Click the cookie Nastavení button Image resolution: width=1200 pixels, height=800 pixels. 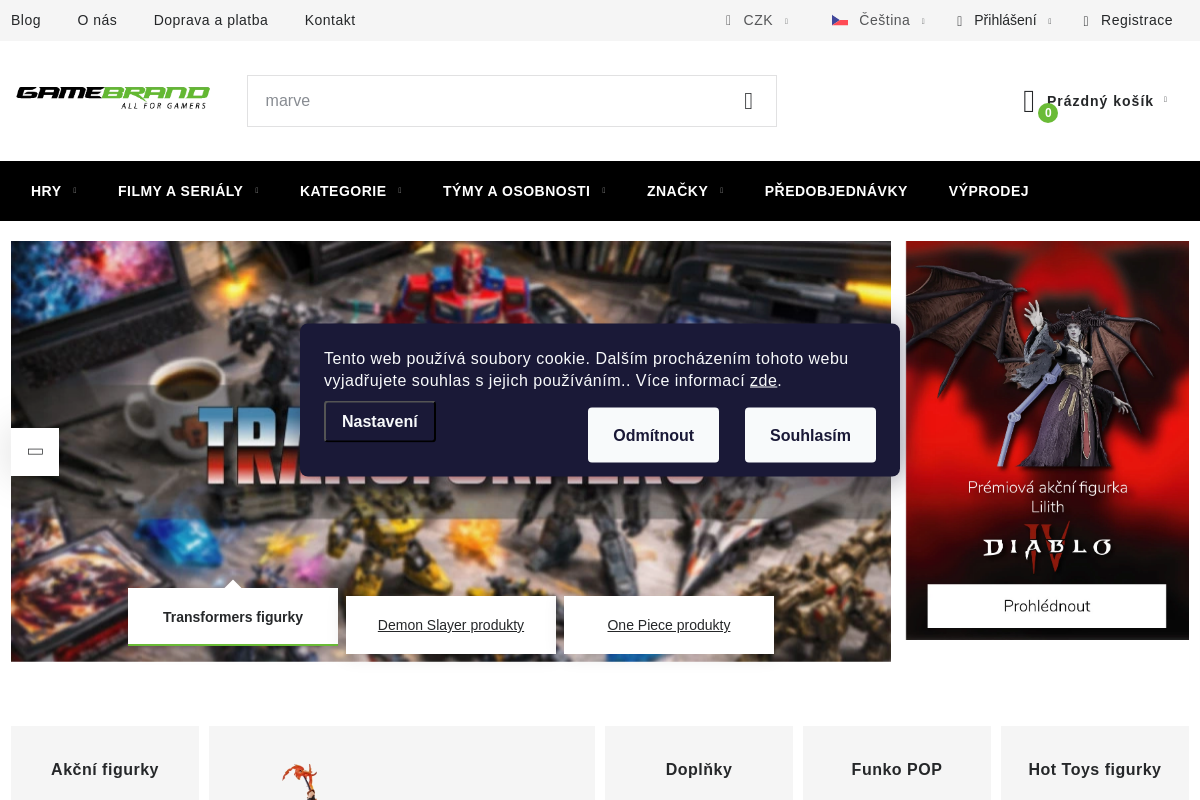click(380, 422)
